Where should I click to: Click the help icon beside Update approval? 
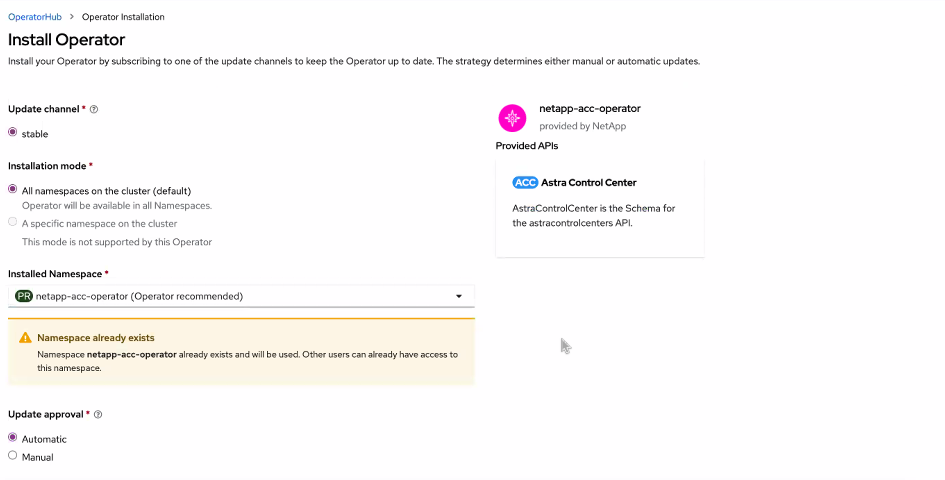click(98, 414)
